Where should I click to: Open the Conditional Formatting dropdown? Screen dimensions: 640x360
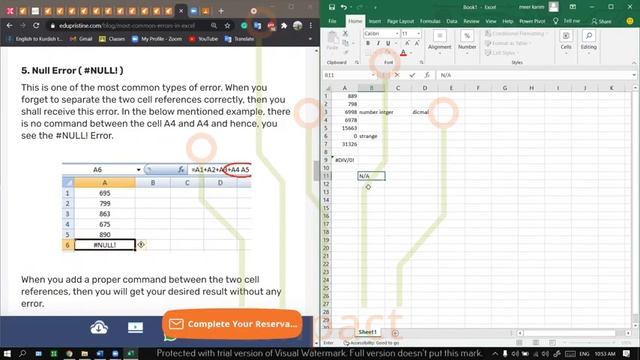tap(516, 33)
